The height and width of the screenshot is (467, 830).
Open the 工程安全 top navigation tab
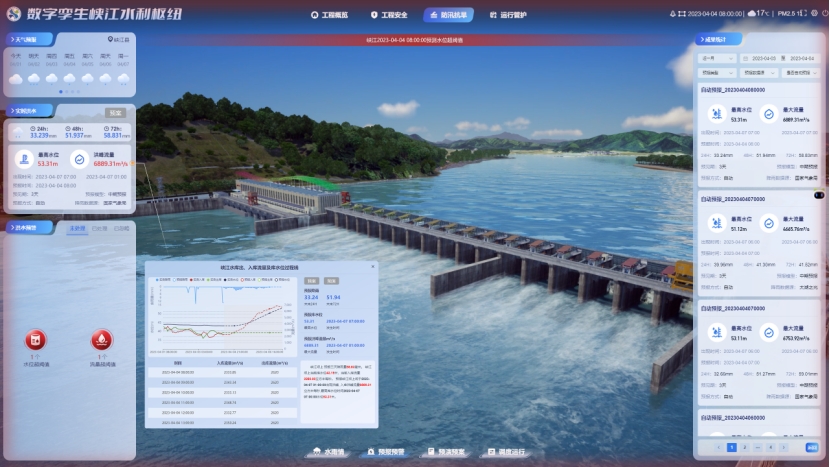[x=389, y=15]
